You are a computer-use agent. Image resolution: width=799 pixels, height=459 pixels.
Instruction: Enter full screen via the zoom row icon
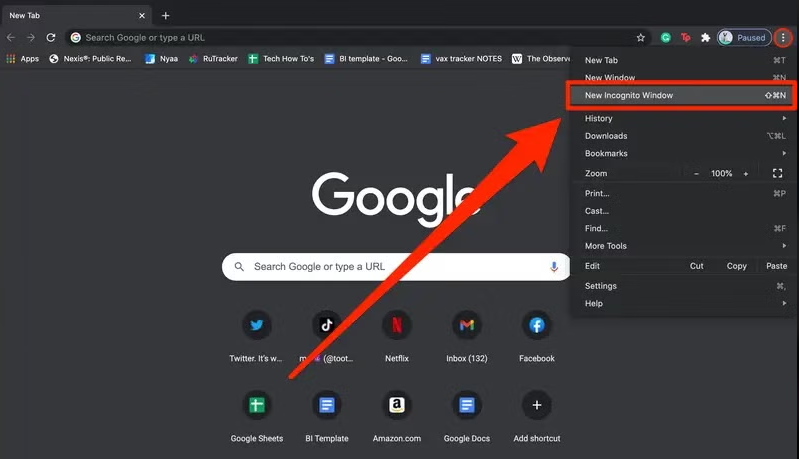777,174
